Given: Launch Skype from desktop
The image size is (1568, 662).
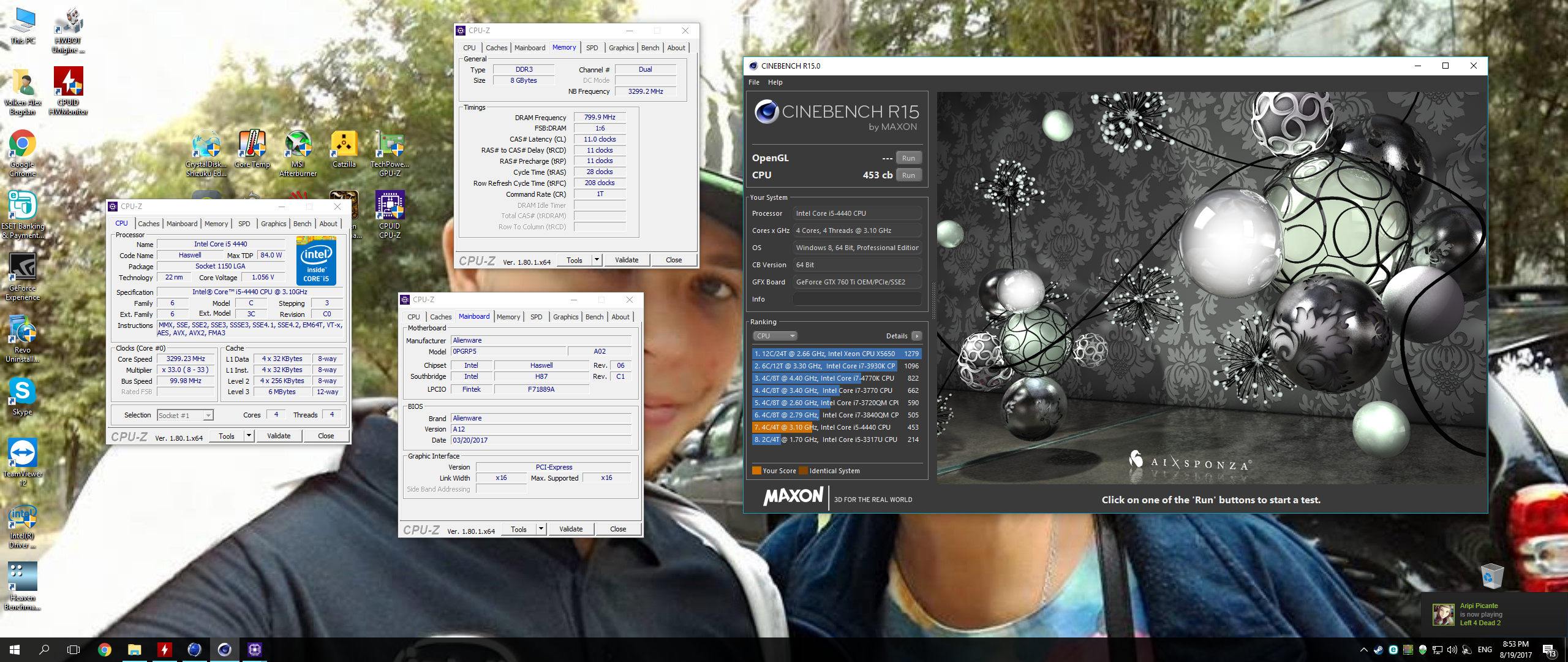Looking at the screenshot, I should pos(23,395).
